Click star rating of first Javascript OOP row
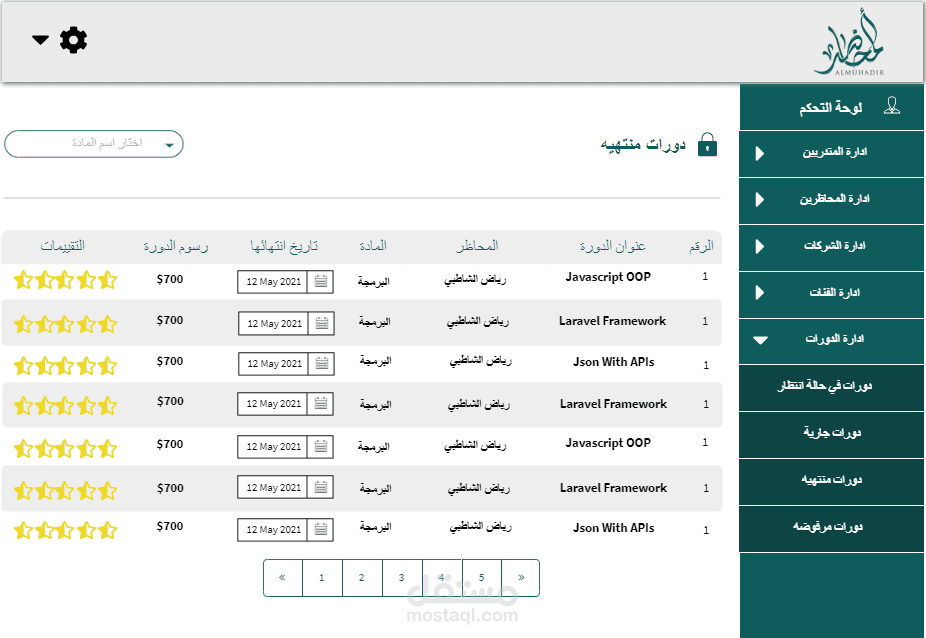The image size is (926, 638). (66, 280)
